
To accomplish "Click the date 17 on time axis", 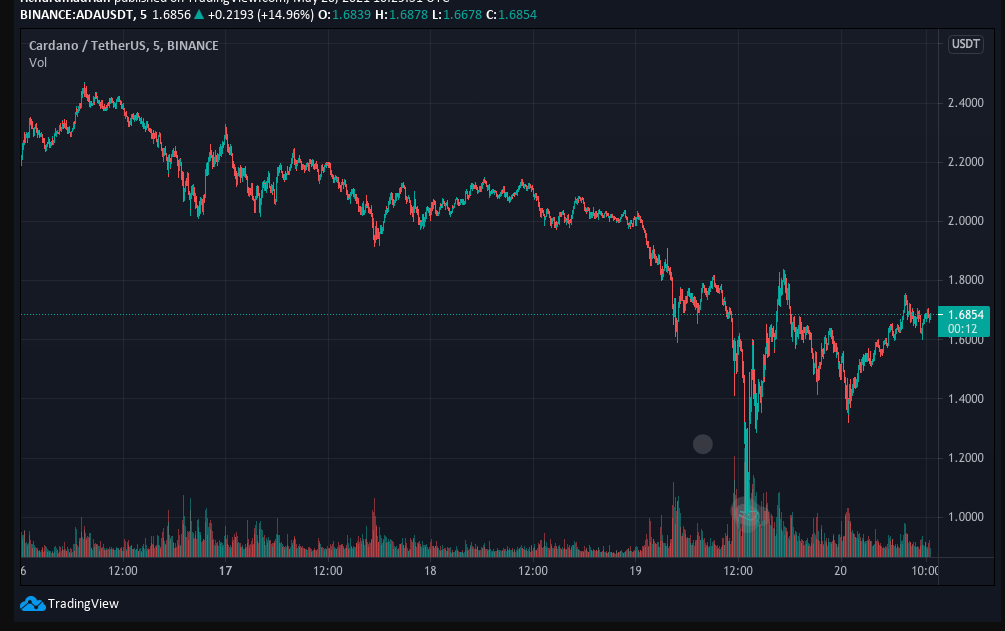I will tap(225, 571).
